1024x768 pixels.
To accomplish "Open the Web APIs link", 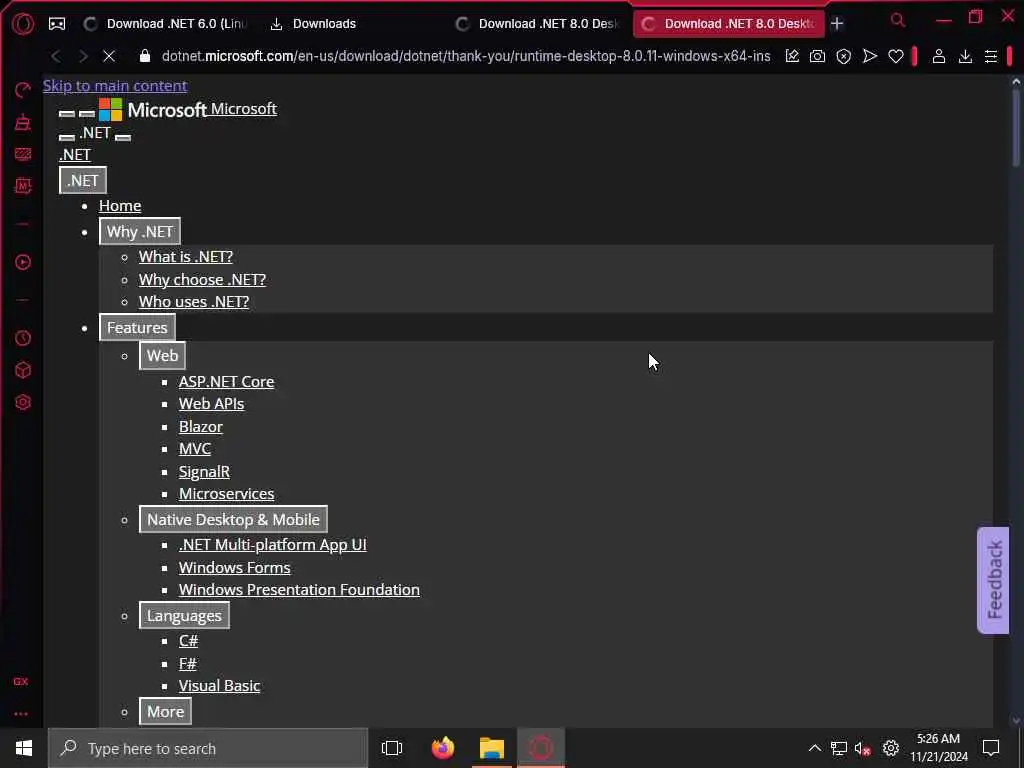I will tap(212, 404).
